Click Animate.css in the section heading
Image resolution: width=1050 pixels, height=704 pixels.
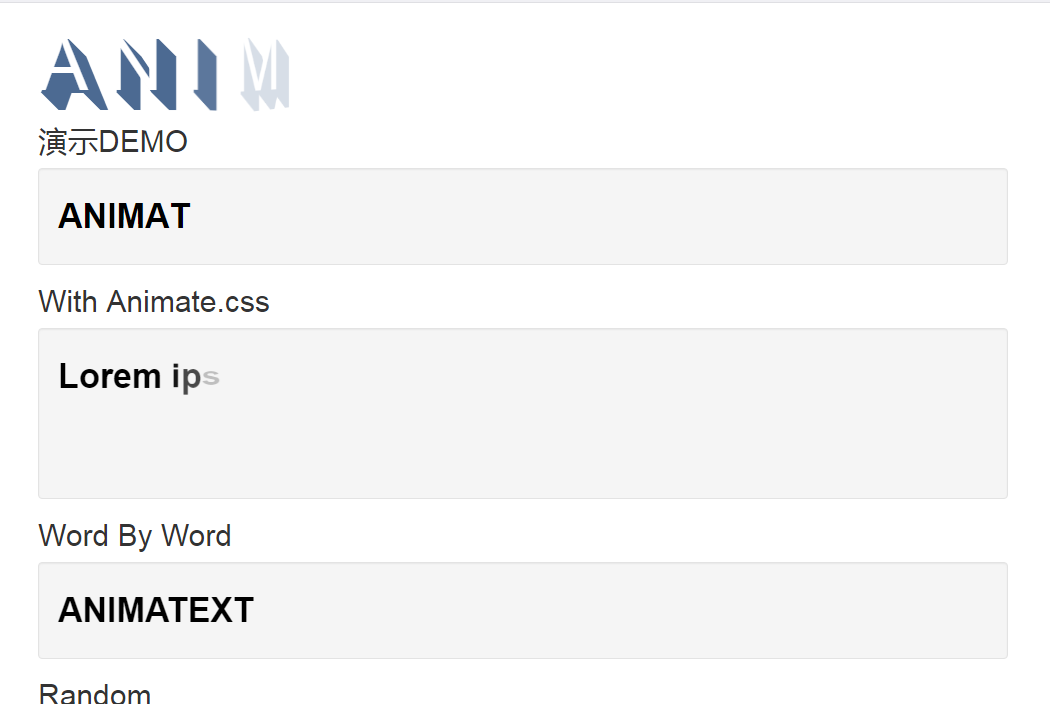point(188,301)
